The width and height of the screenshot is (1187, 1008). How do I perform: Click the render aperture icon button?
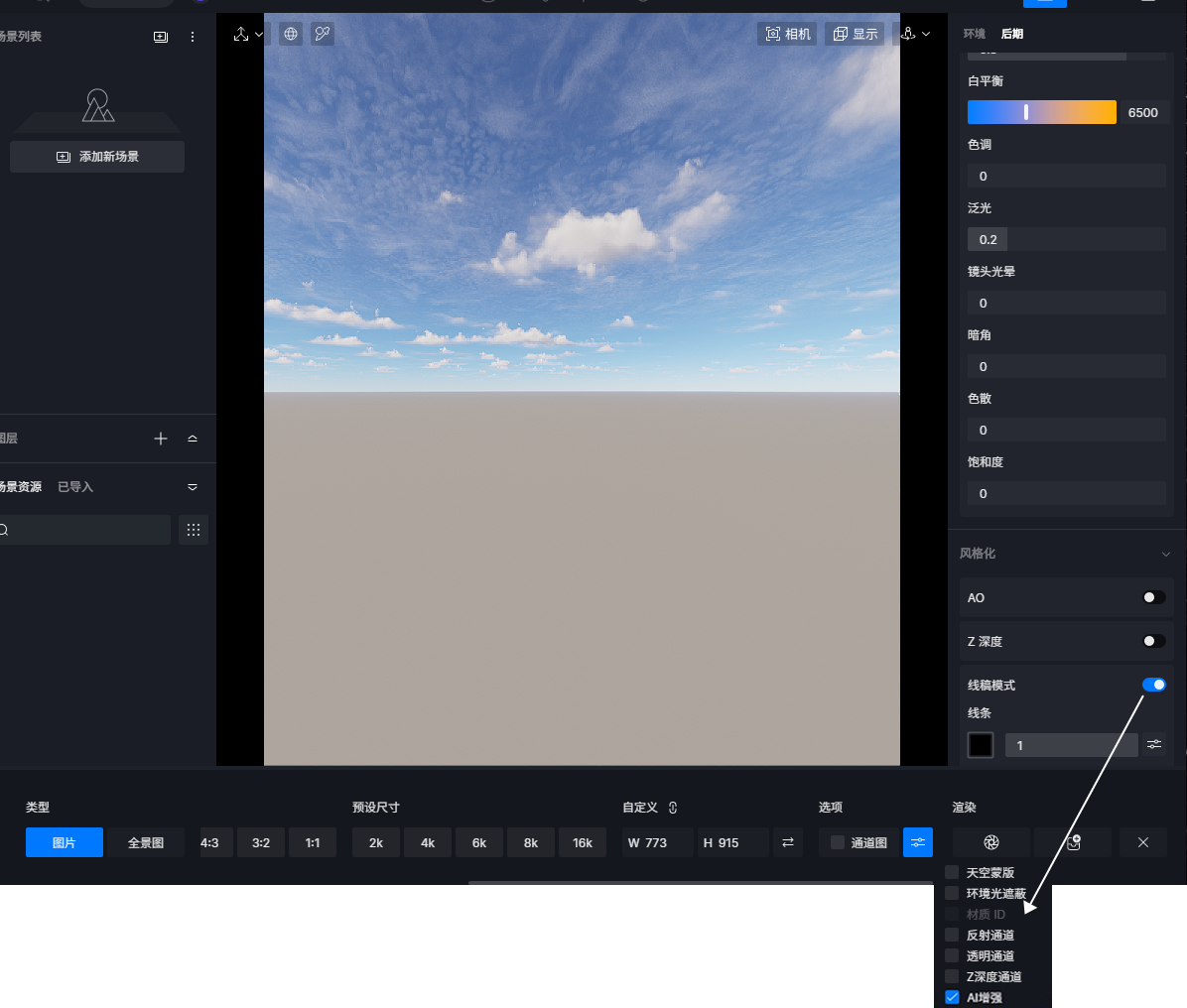pyautogui.click(x=991, y=842)
